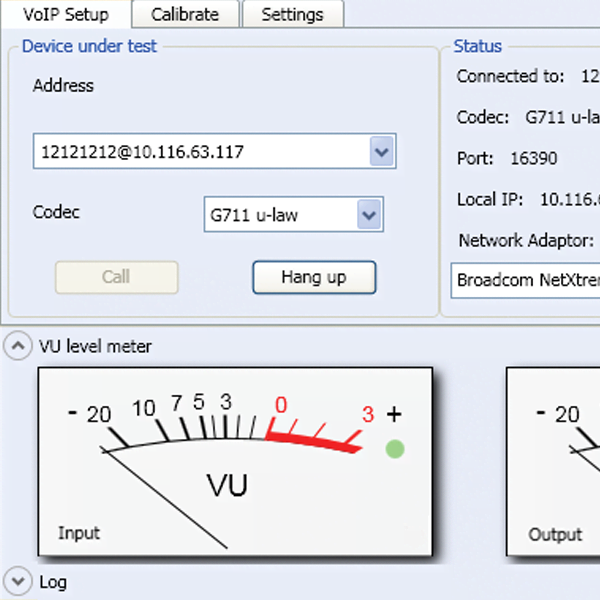This screenshot has width=600, height=600.
Task: Open the Codec dropdown arrow
Action: (x=369, y=214)
